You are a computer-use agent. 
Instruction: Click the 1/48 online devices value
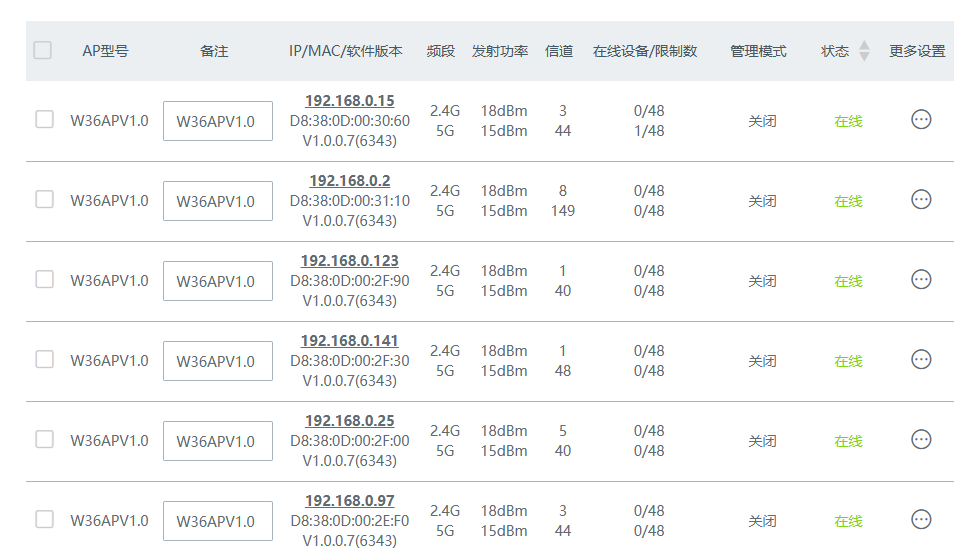tap(649, 131)
